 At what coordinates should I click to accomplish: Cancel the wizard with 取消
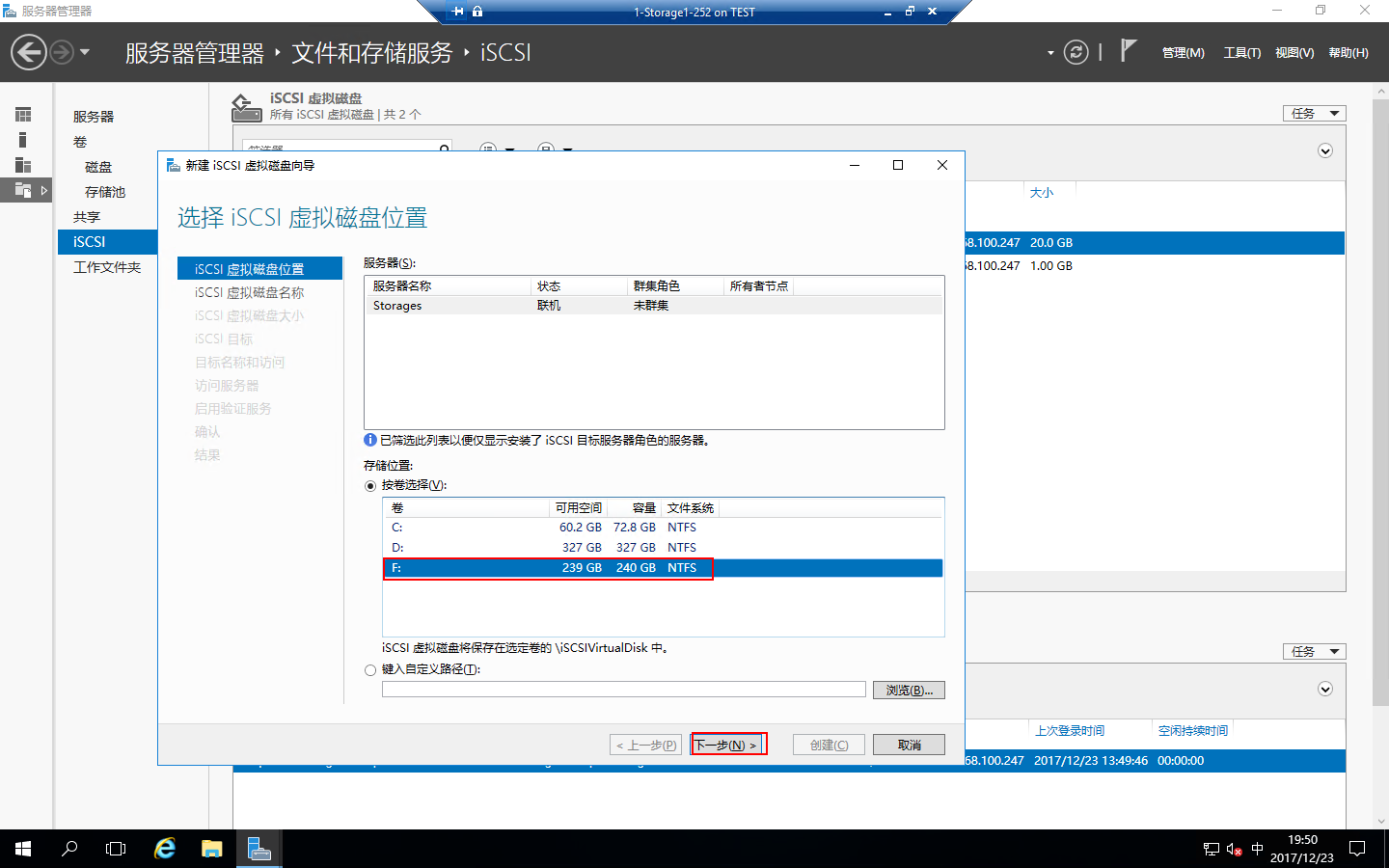[909, 745]
